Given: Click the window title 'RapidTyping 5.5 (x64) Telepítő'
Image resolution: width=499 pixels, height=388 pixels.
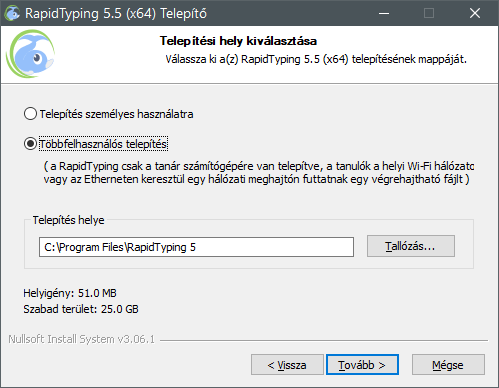Looking at the screenshot, I should 116,14.
